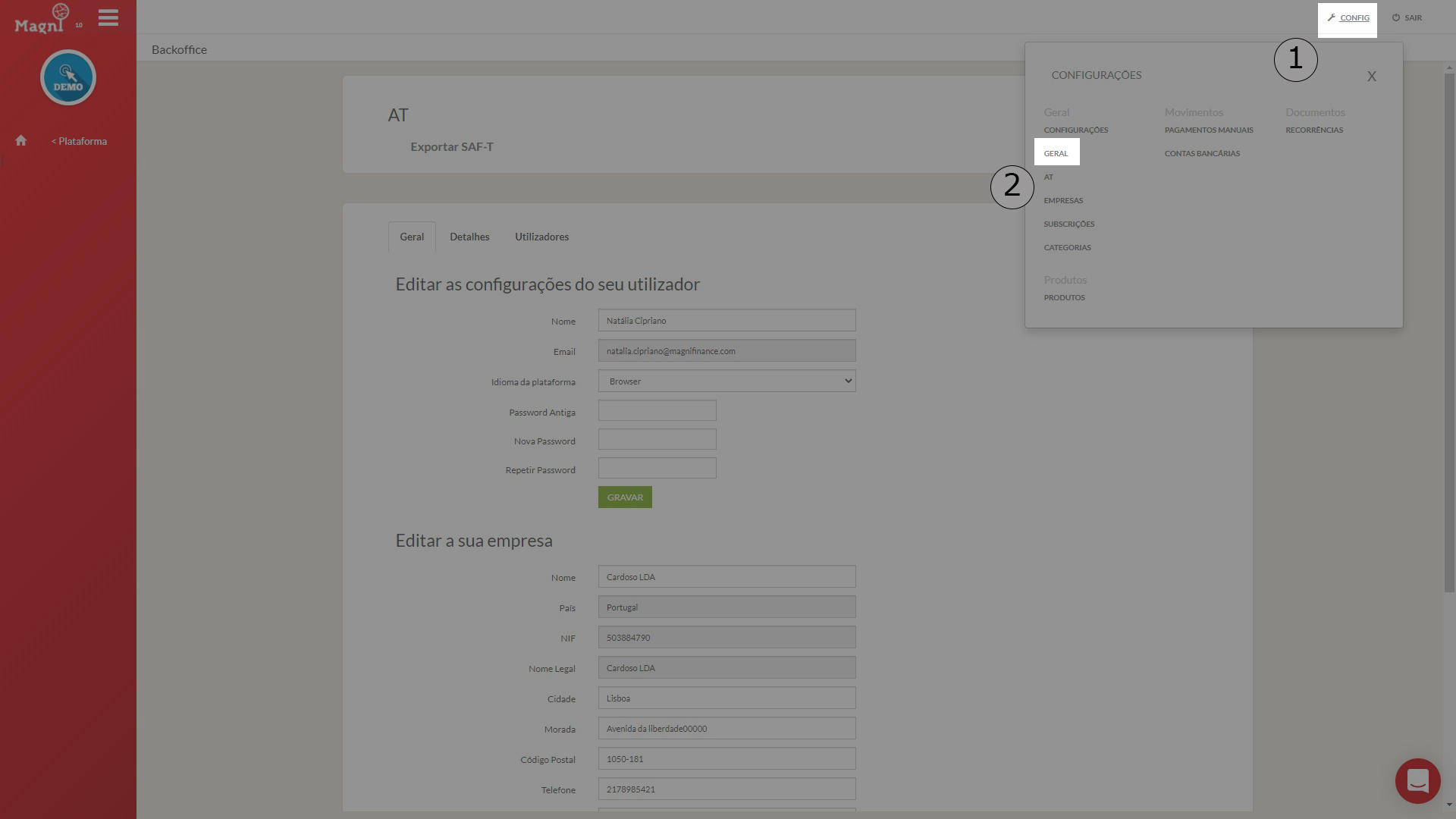Open CONTAS BANCÁRIAS menu entry

click(1202, 154)
